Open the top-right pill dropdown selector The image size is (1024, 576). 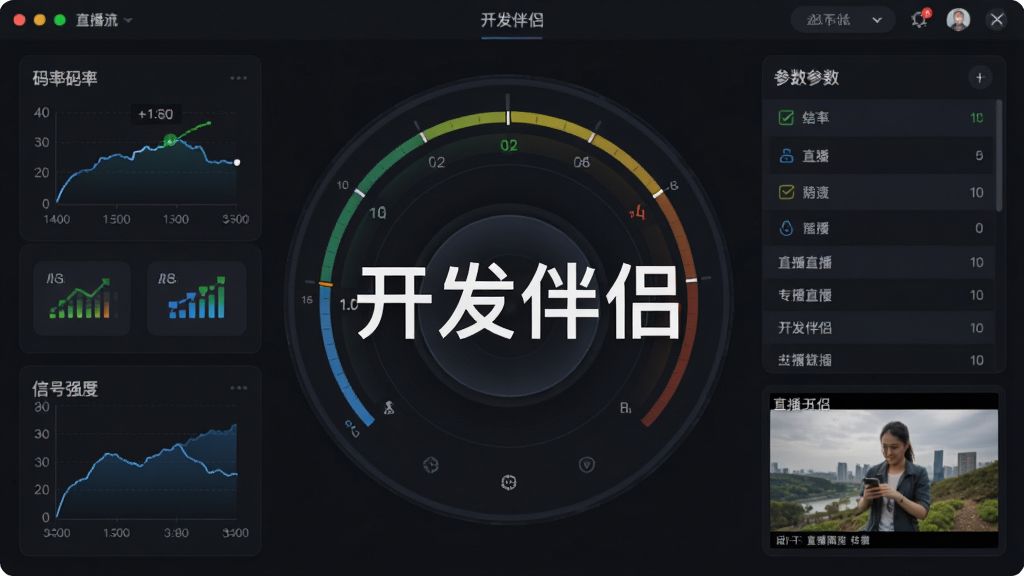point(843,20)
